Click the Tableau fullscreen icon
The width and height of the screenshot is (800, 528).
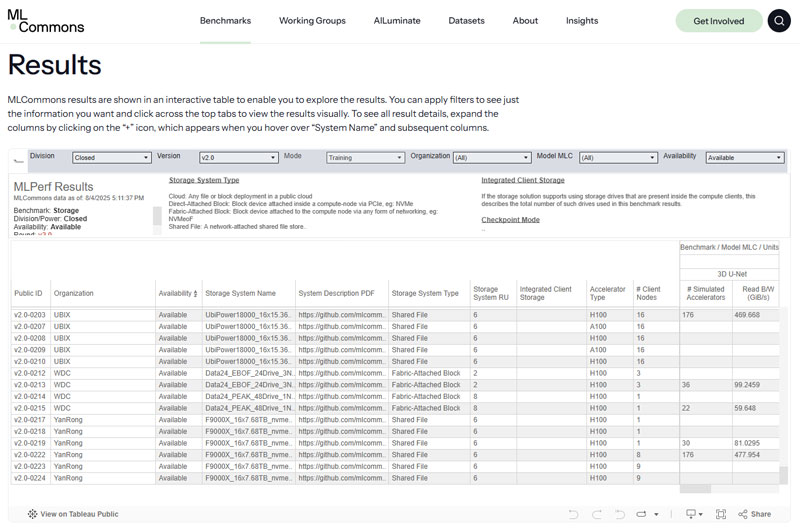720,514
